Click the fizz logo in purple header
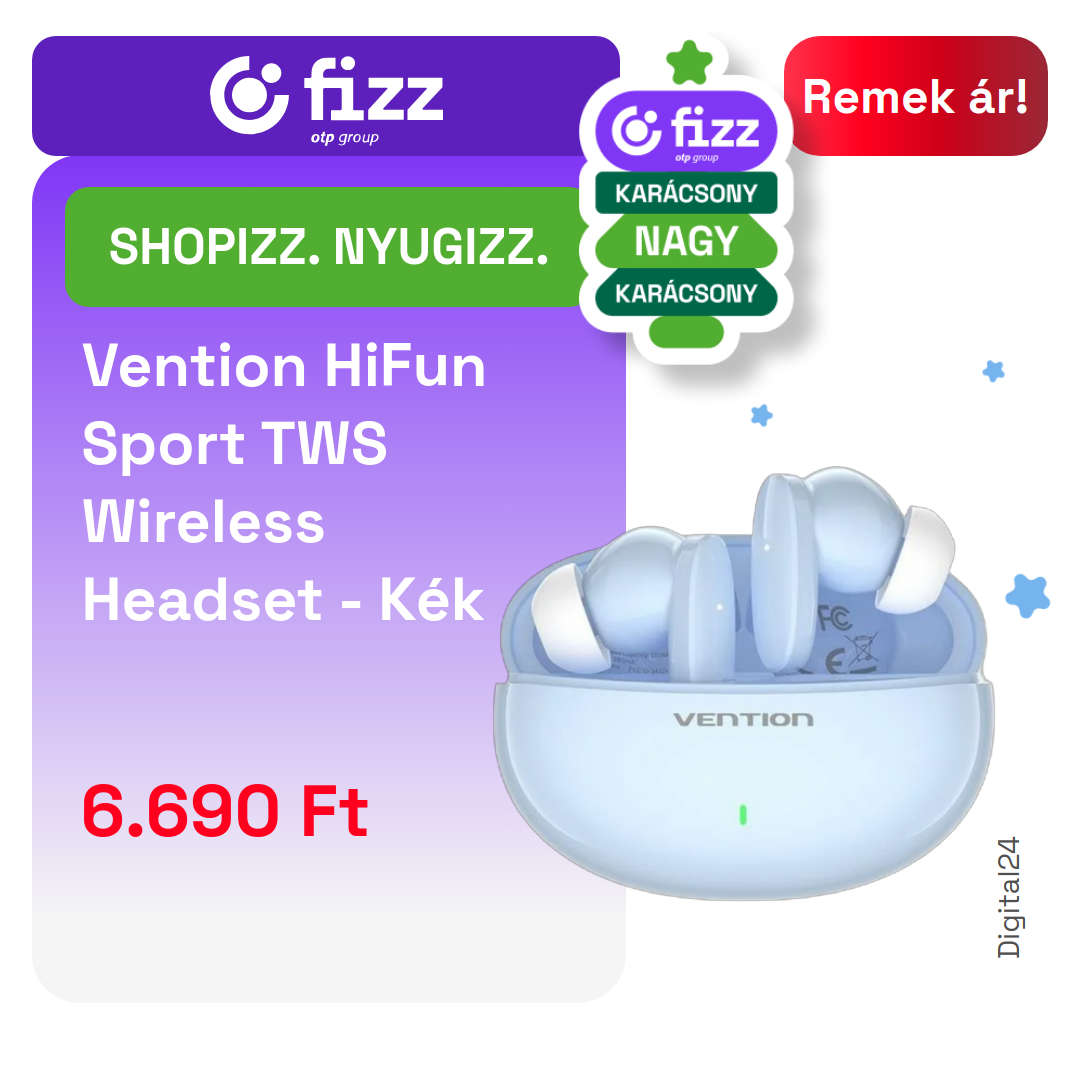Image resolution: width=1080 pixels, height=1080 pixels. click(x=326, y=96)
